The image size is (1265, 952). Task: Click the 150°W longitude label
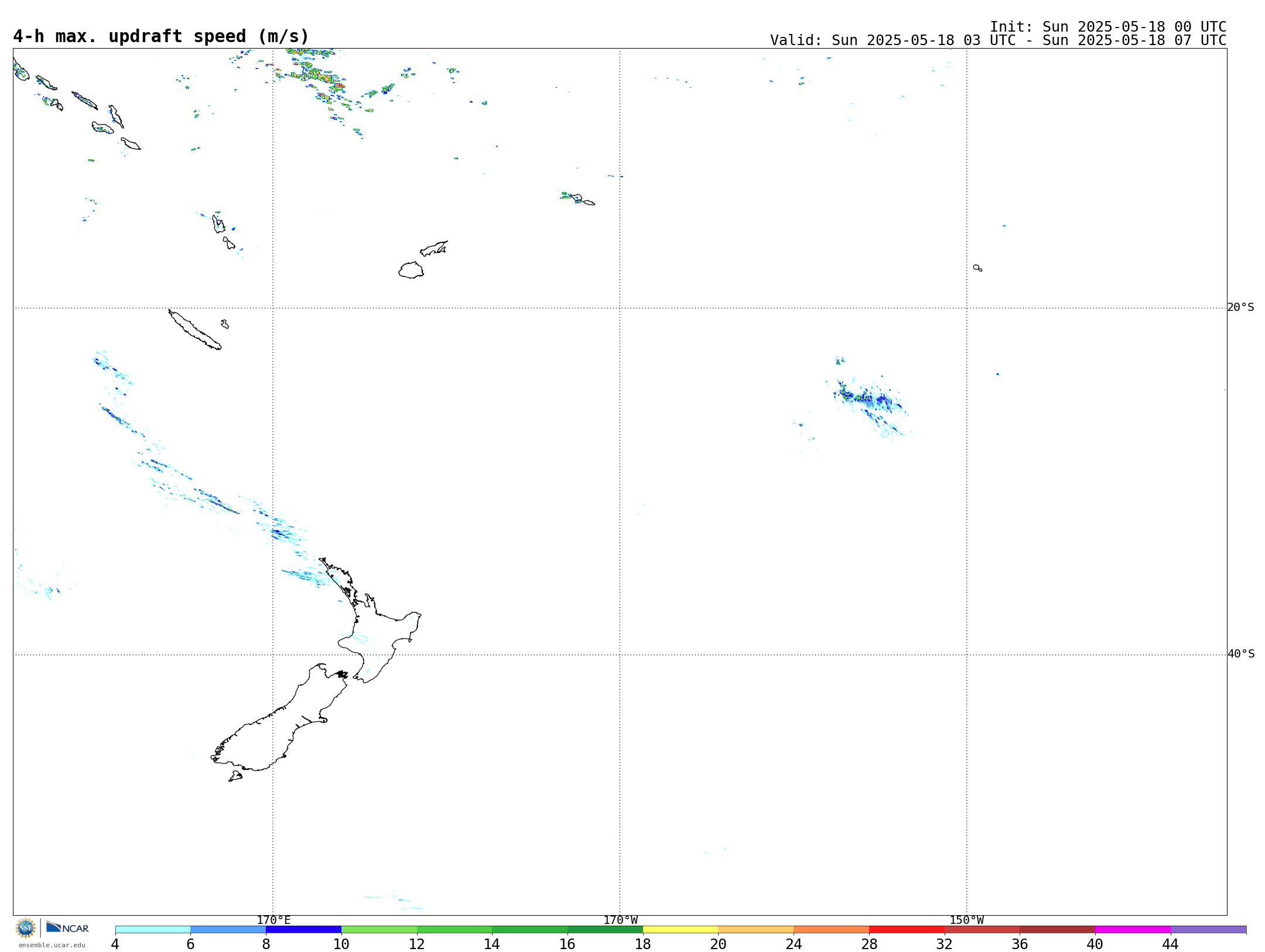(x=966, y=920)
